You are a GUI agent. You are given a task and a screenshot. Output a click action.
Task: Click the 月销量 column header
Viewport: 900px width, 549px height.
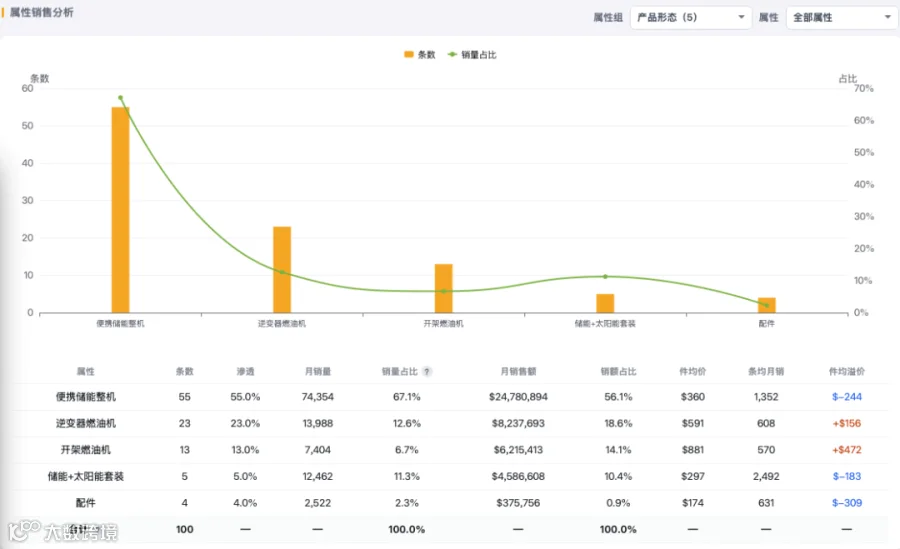click(x=317, y=372)
